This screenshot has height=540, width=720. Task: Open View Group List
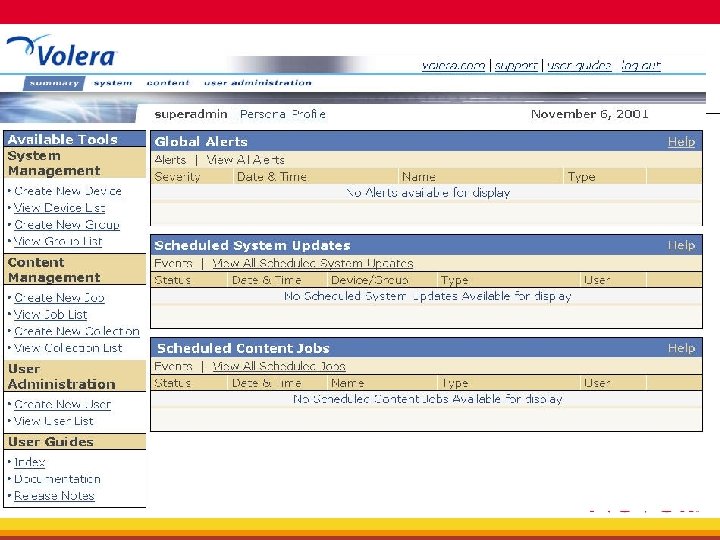(58, 241)
